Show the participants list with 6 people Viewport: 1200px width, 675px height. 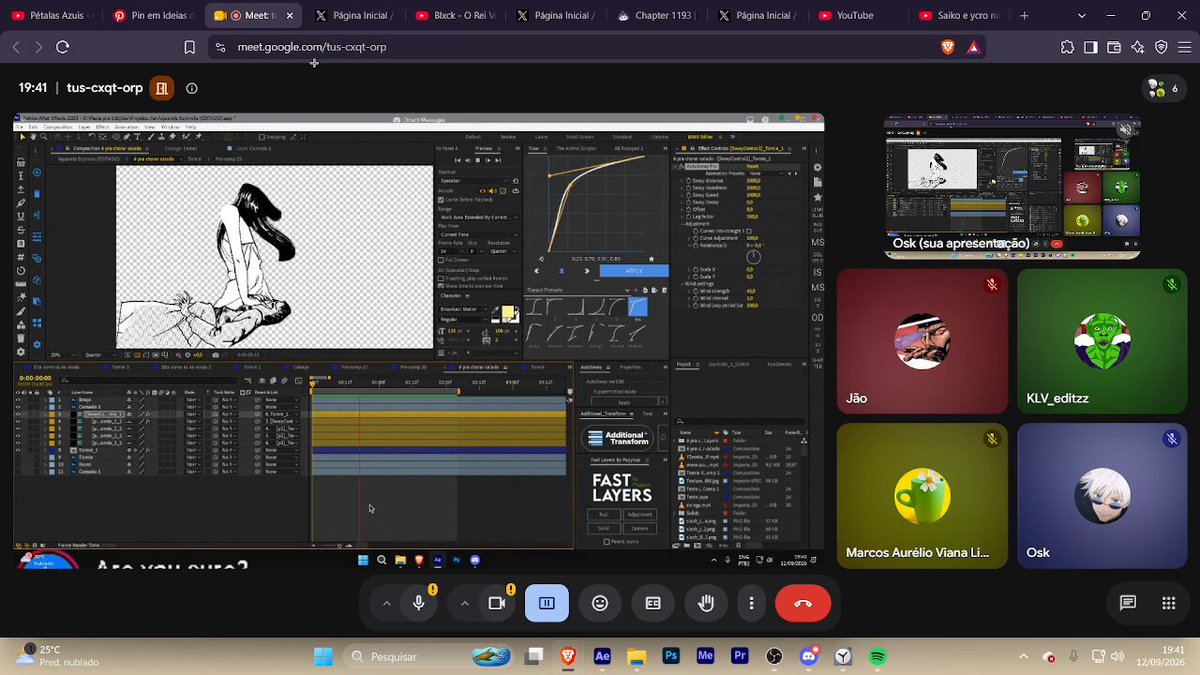pyautogui.click(x=1163, y=88)
